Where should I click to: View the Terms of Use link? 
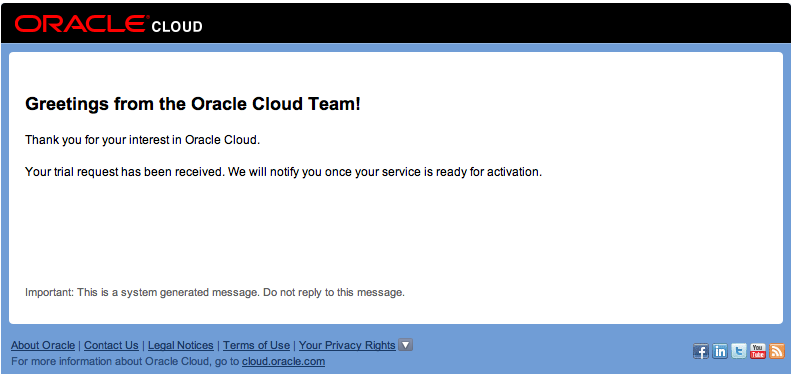point(256,345)
